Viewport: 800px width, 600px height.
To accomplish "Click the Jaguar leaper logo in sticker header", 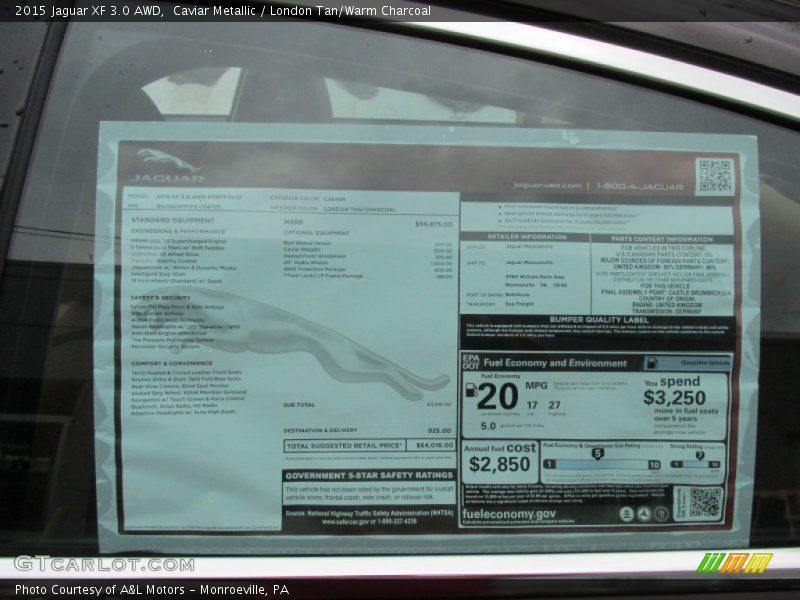I will coord(168,160).
